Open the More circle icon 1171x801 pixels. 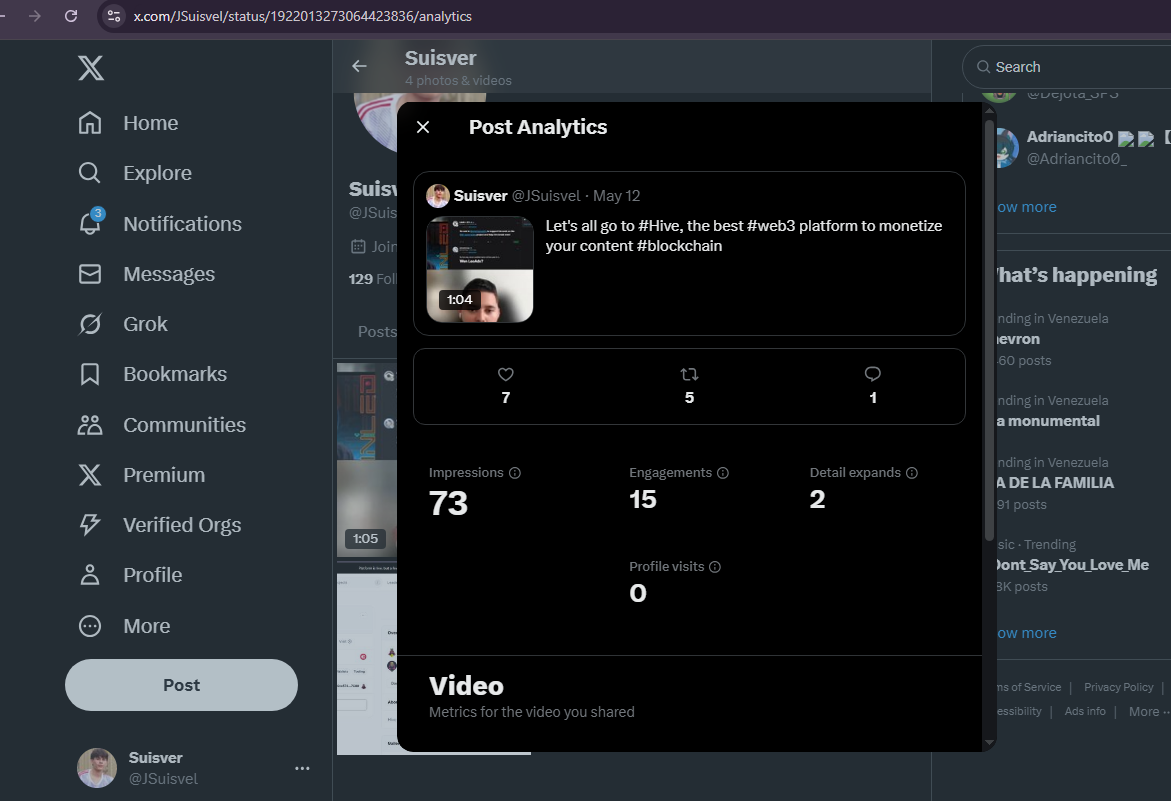tap(90, 626)
